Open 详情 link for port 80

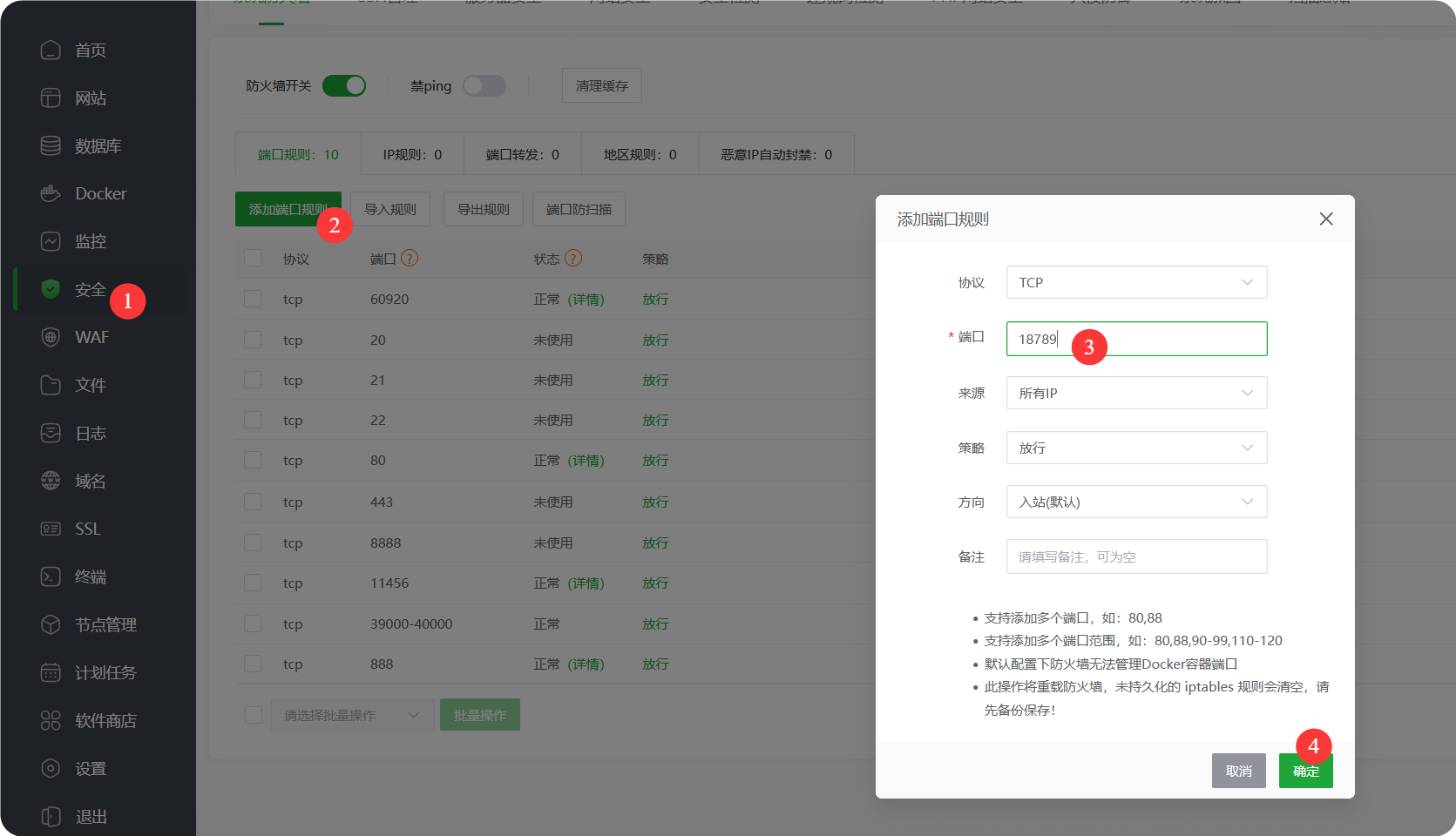(x=586, y=460)
